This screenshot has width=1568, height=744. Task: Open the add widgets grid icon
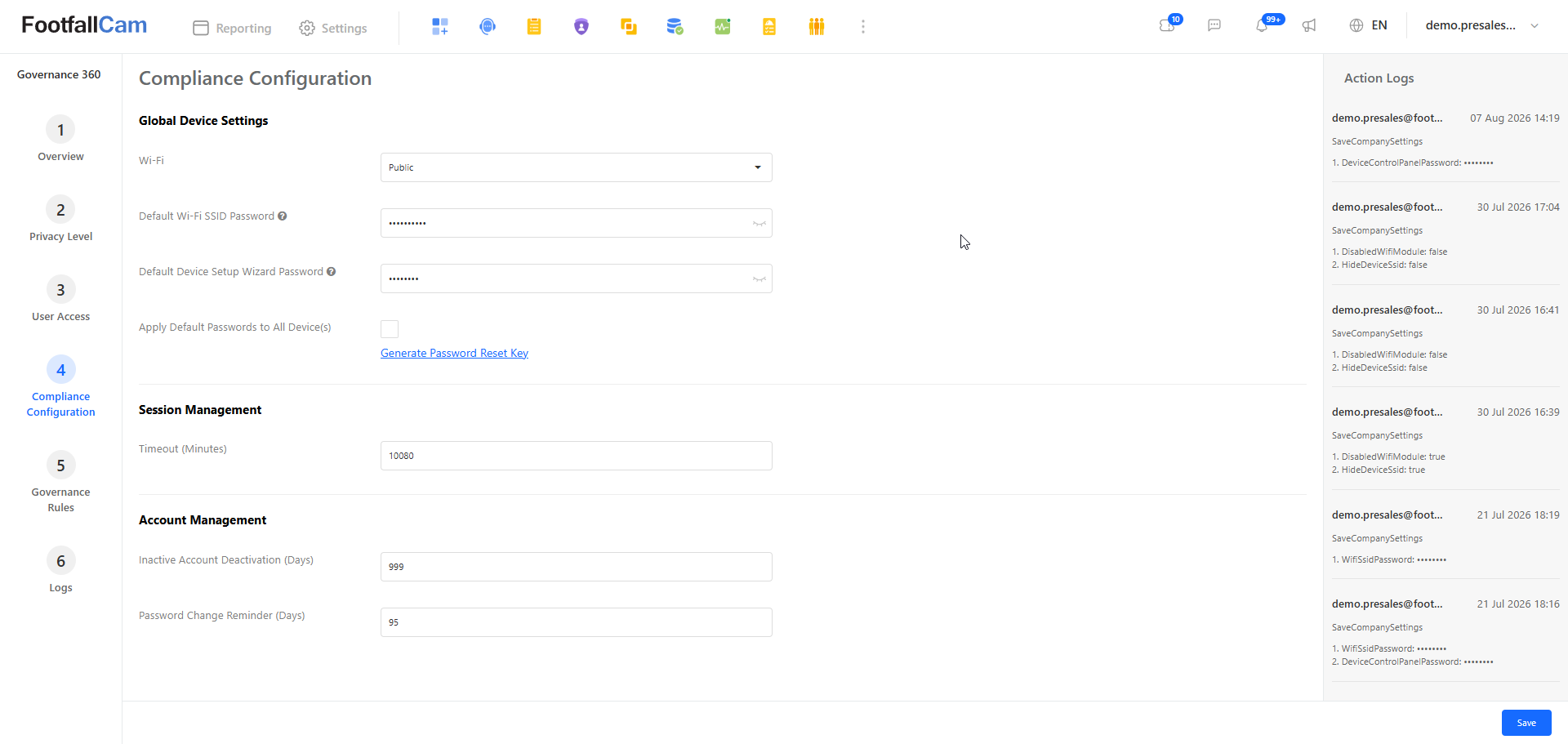[440, 27]
